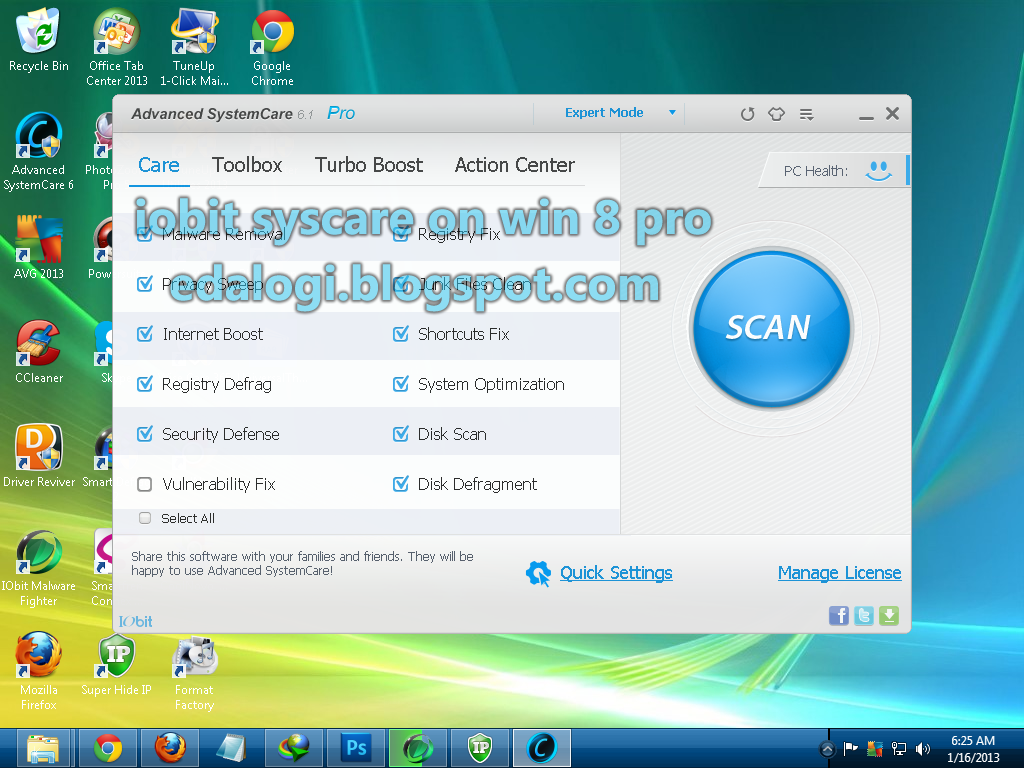The width and height of the screenshot is (1024, 768).
Task: Select the Recycle Bin desktop icon
Action: point(39,39)
